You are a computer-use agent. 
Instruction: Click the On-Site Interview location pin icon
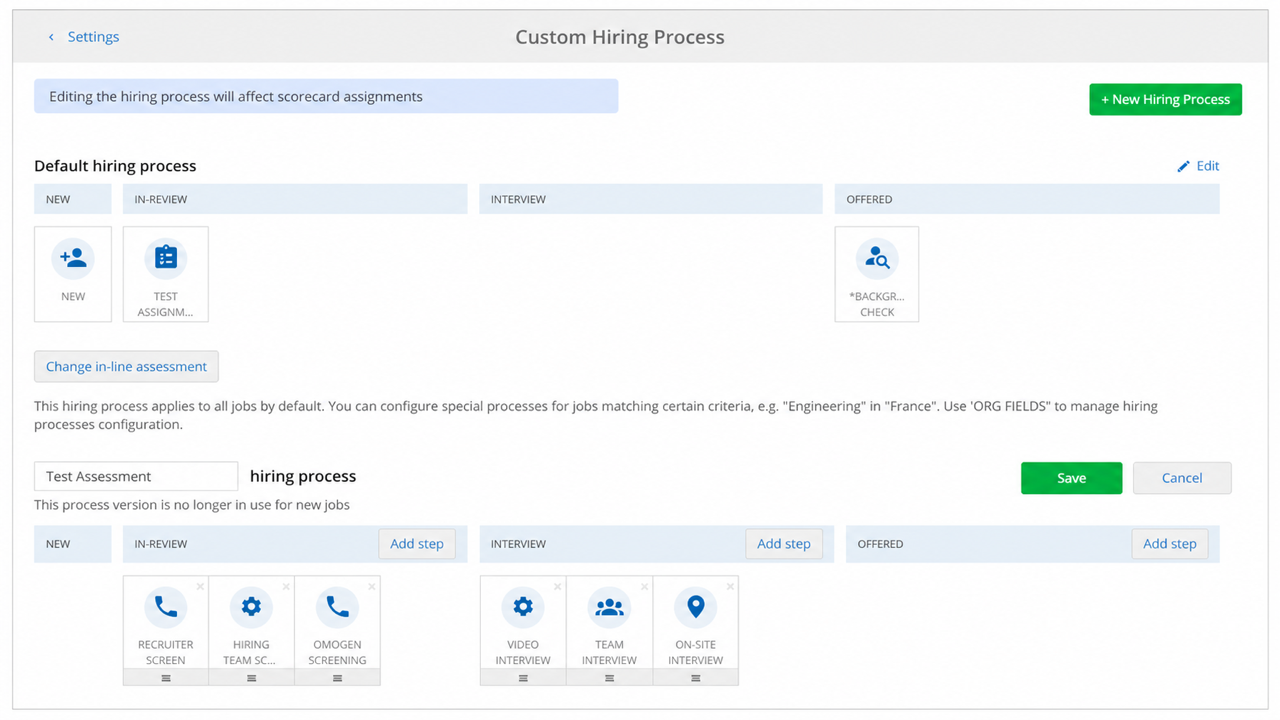pos(696,606)
